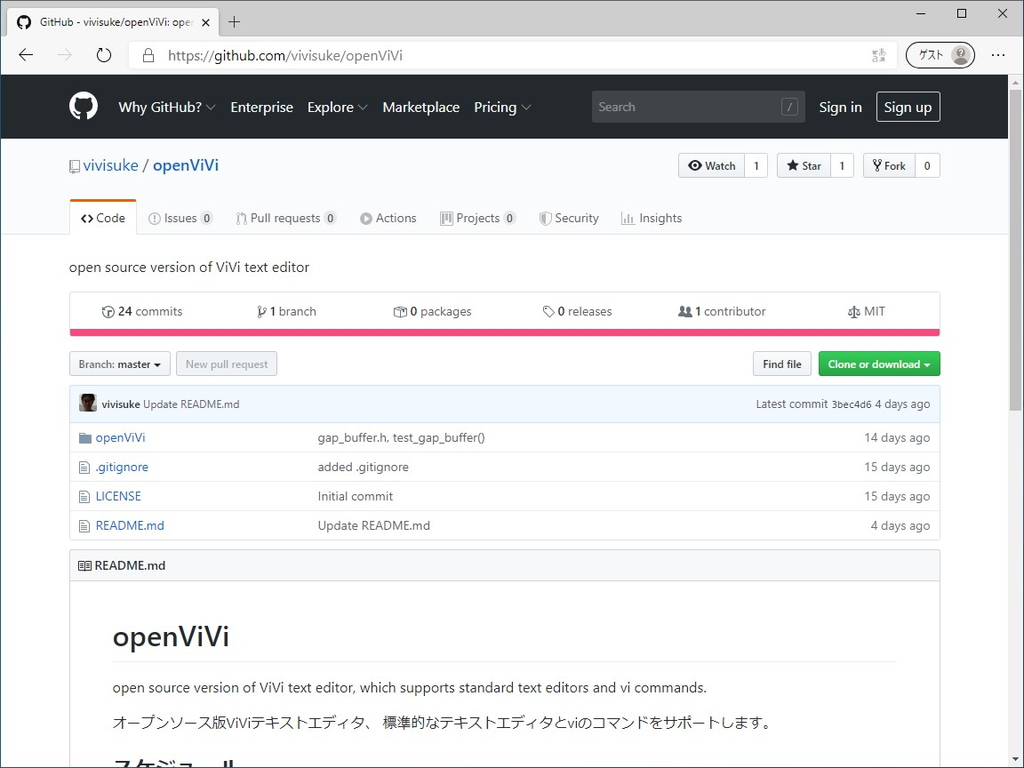Click the browser back arrow

26,55
